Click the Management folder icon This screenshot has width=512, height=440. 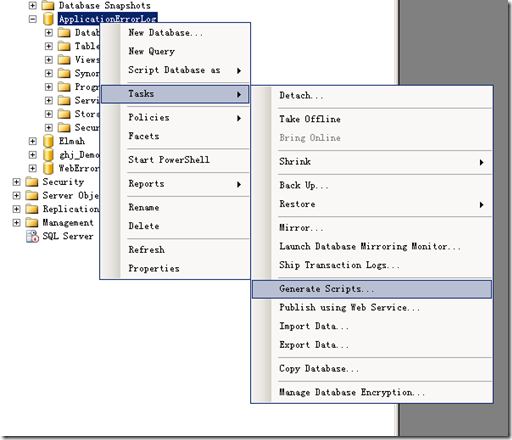32,223
